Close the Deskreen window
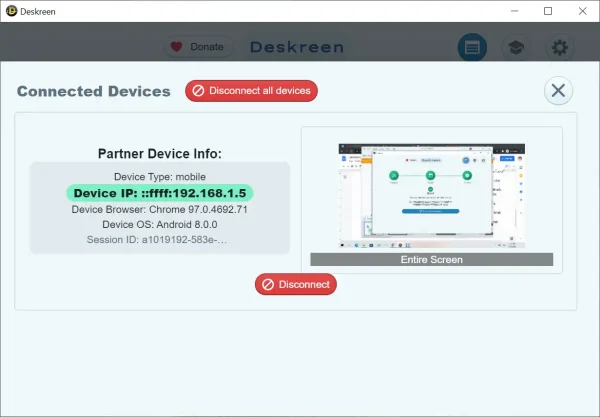This screenshot has height=417, width=600. [582, 11]
